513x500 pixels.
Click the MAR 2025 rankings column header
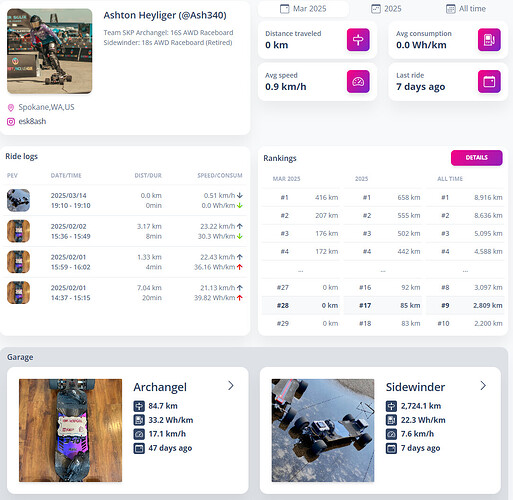(x=286, y=179)
